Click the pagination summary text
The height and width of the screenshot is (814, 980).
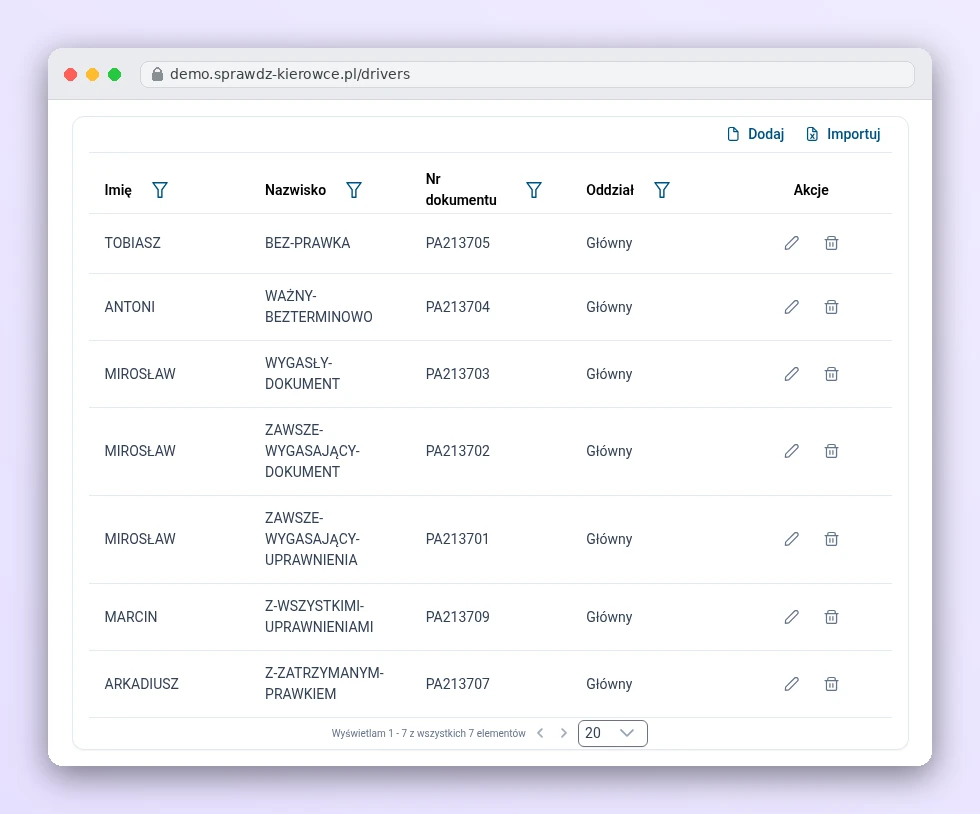428,733
